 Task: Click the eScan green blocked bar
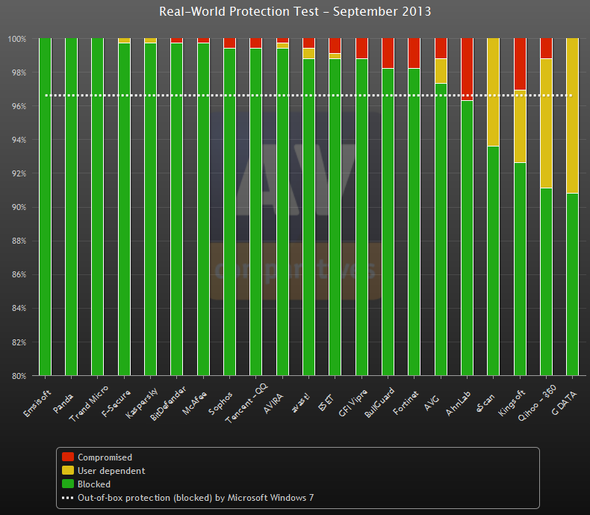click(x=493, y=261)
